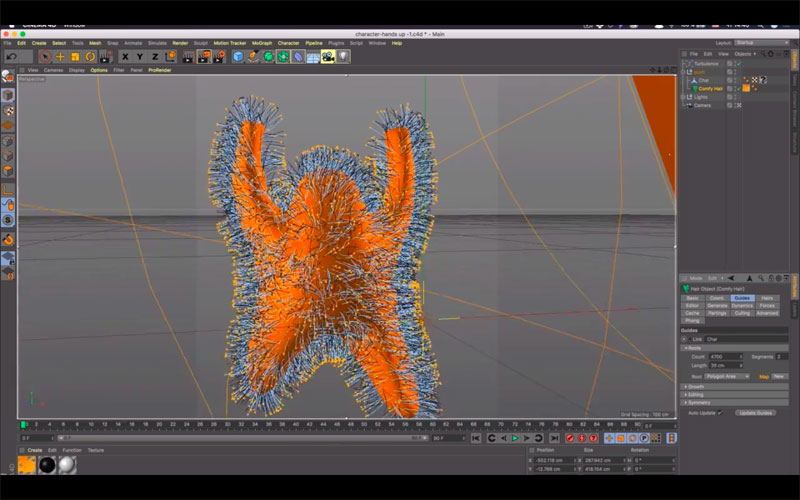Image resolution: width=800 pixels, height=500 pixels.
Task: Select the Live Selection tool
Action: pos(45,57)
